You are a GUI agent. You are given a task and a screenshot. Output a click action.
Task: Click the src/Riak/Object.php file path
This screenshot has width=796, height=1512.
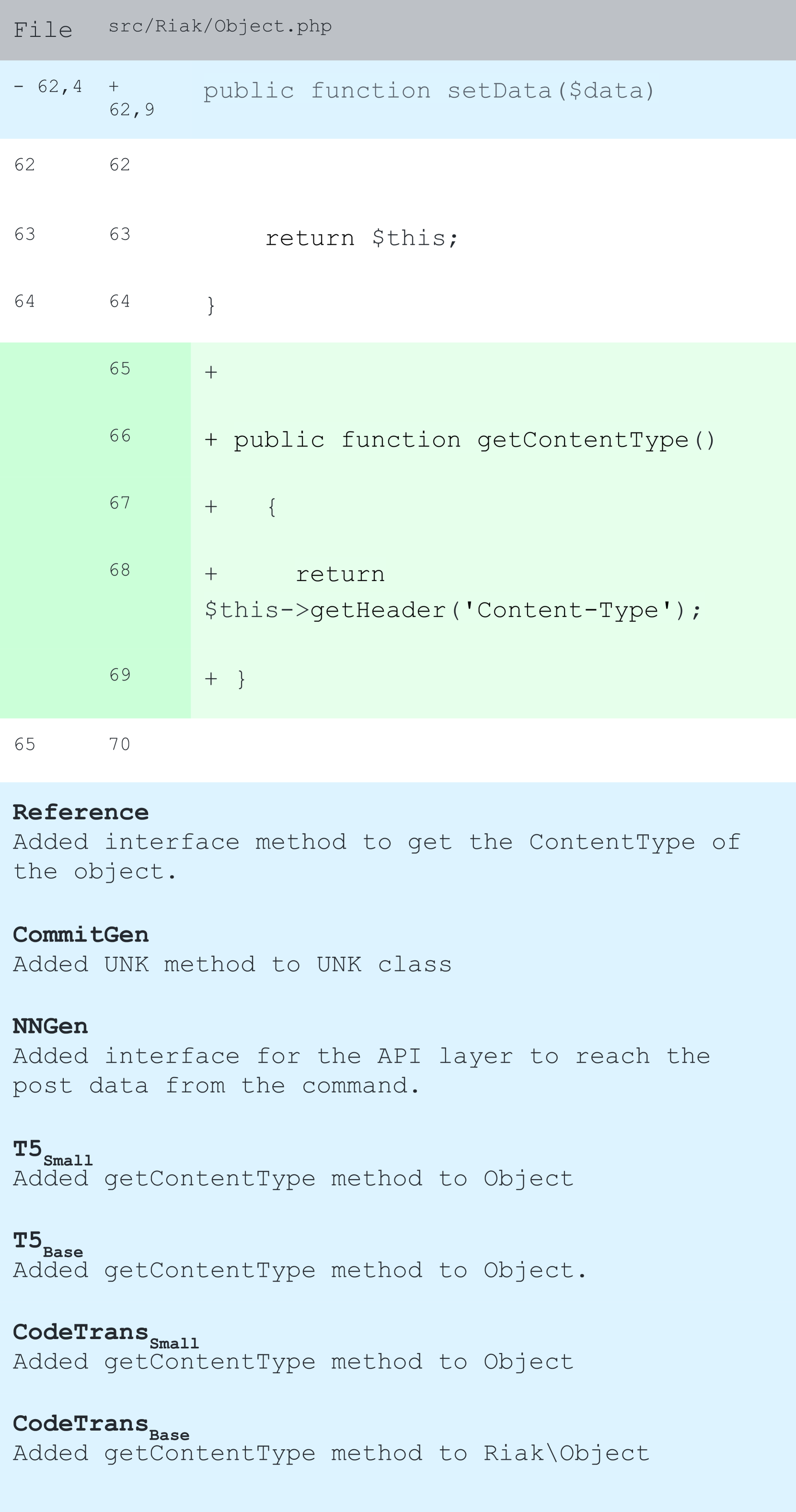tap(219, 27)
